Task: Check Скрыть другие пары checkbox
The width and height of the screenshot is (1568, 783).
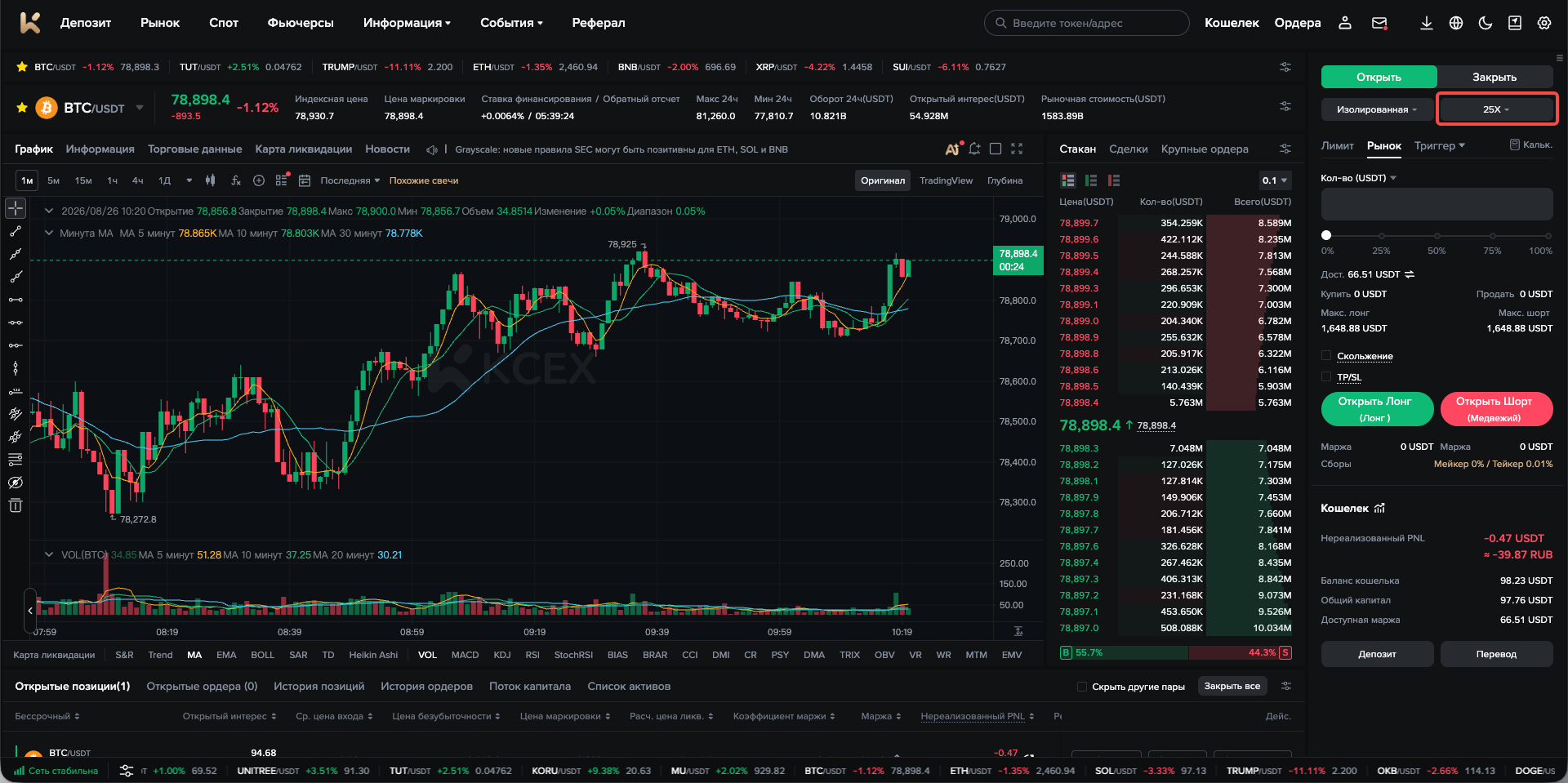Action: (1082, 687)
